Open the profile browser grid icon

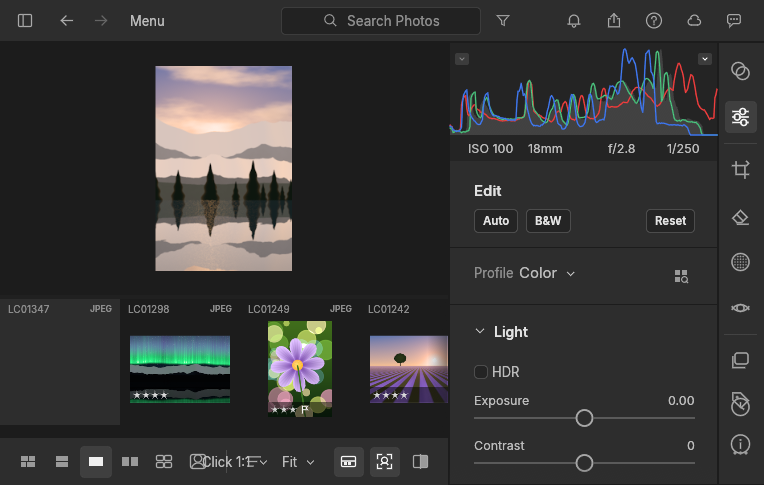pyautogui.click(x=681, y=276)
